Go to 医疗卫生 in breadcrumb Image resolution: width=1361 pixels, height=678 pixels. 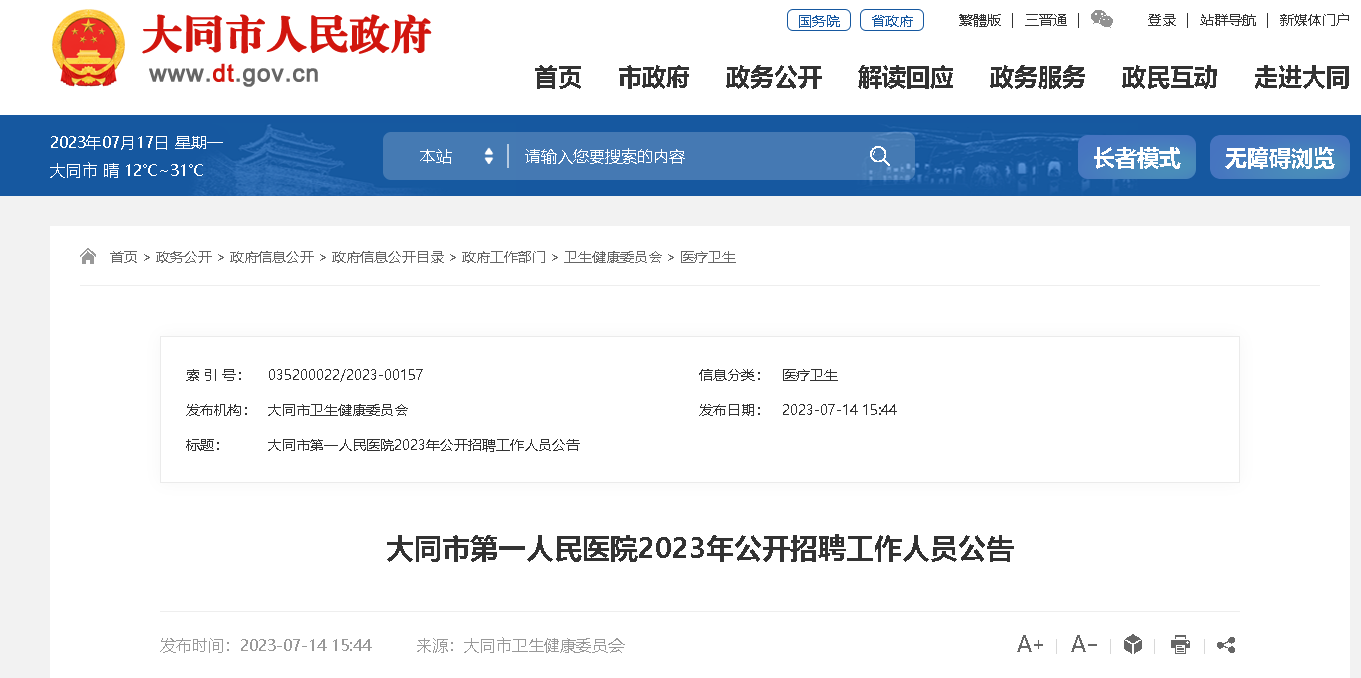tap(708, 257)
